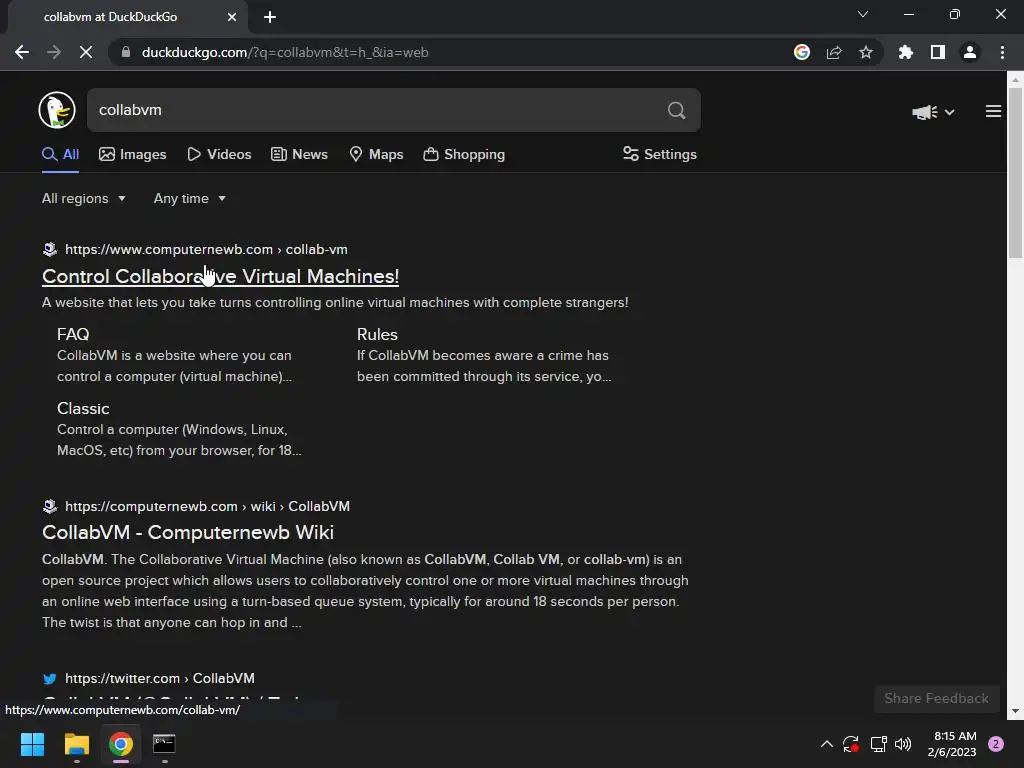Click the page vertical scrollbar thumb
The height and width of the screenshot is (768, 1024).
[1016, 173]
